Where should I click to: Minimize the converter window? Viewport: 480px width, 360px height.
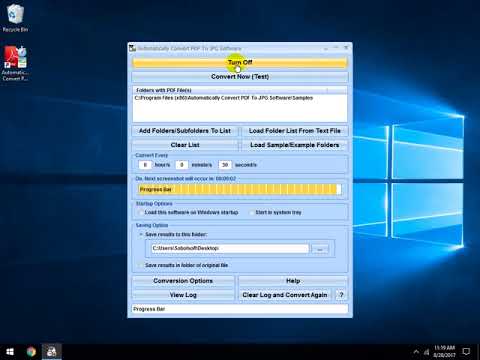point(326,48)
